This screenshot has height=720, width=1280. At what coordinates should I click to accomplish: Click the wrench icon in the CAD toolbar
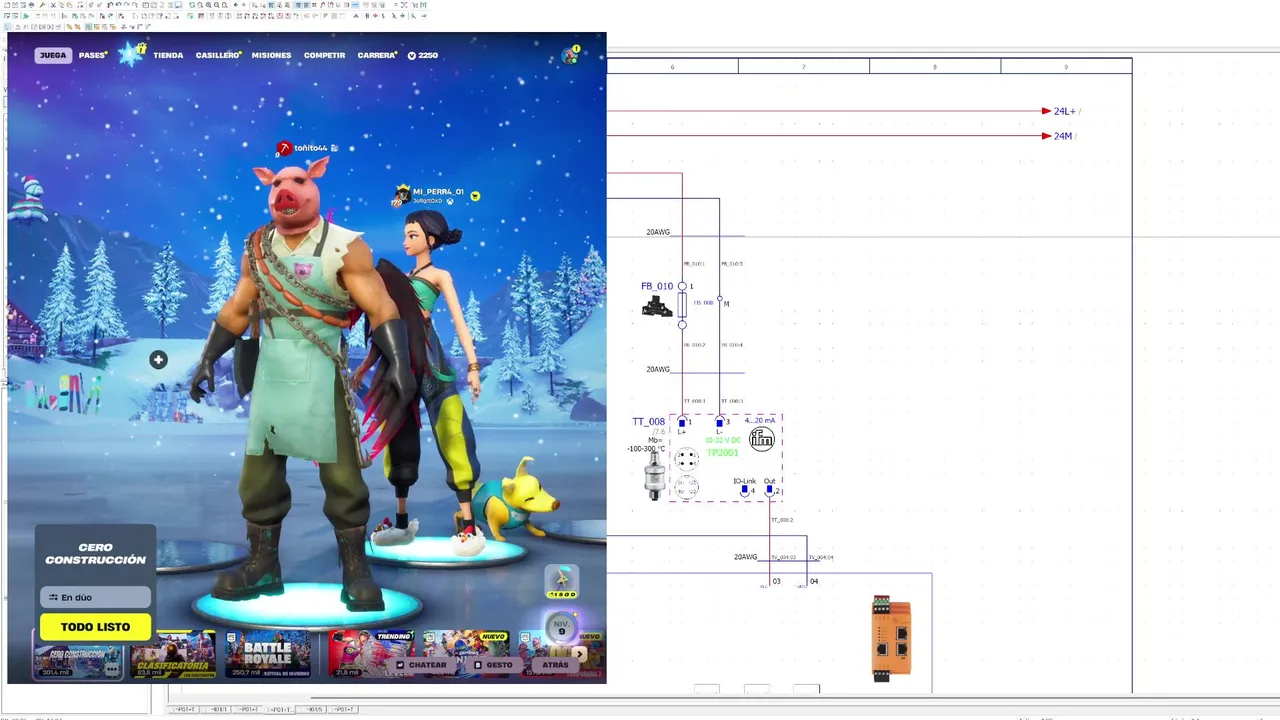click(x=42, y=5)
